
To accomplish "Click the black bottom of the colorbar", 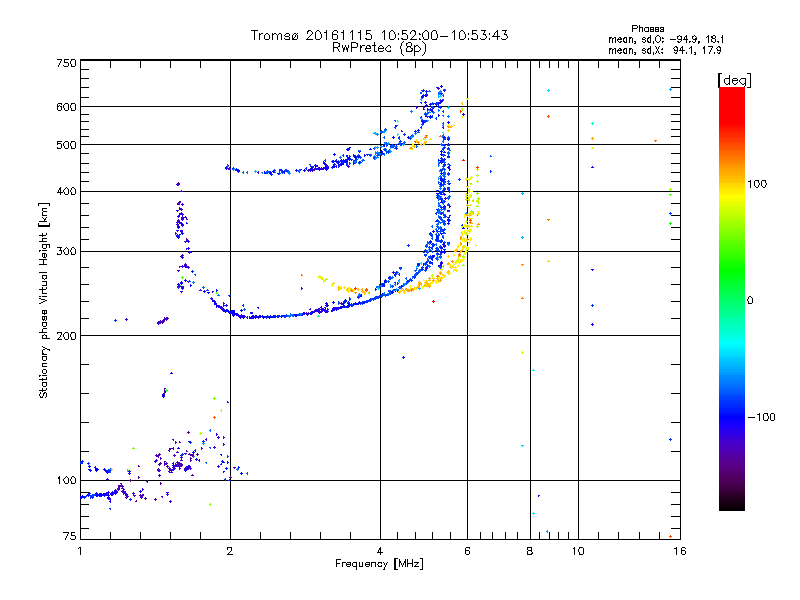I will (732, 505).
